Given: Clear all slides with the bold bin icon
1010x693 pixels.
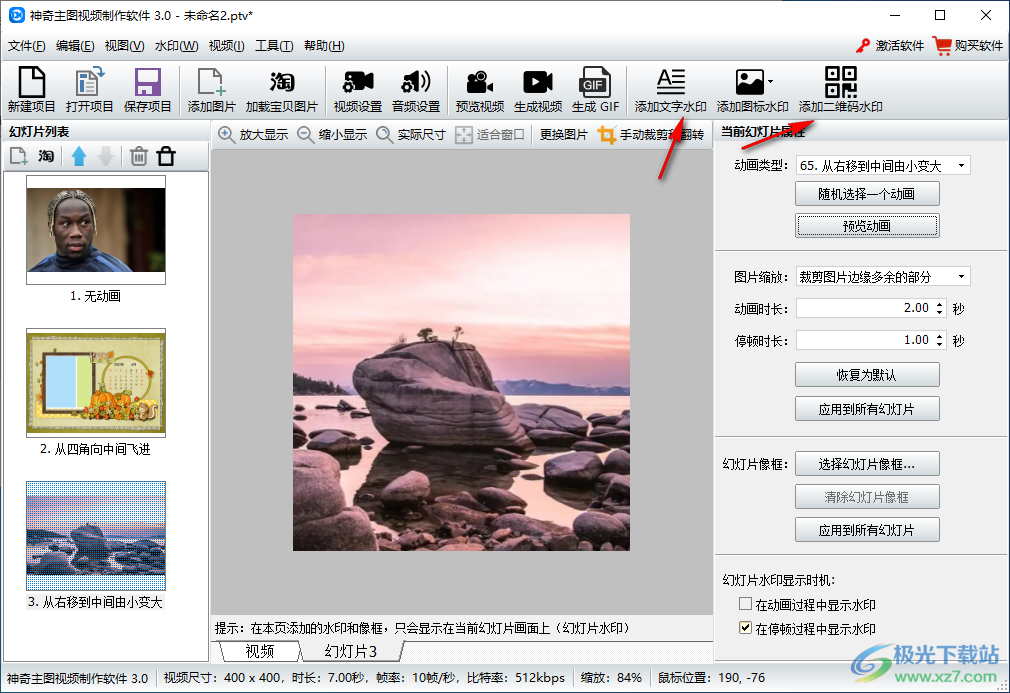Looking at the screenshot, I should (x=166, y=156).
